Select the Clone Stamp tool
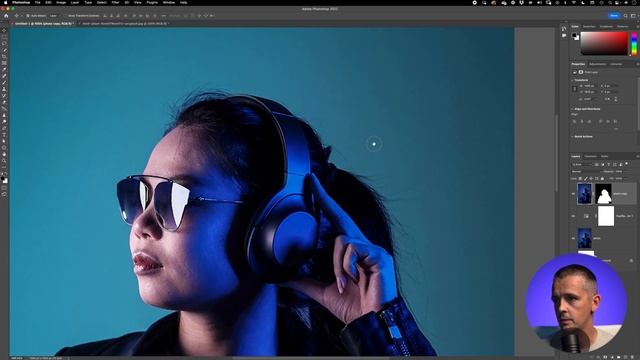This screenshot has width=640, height=360. 4,89
